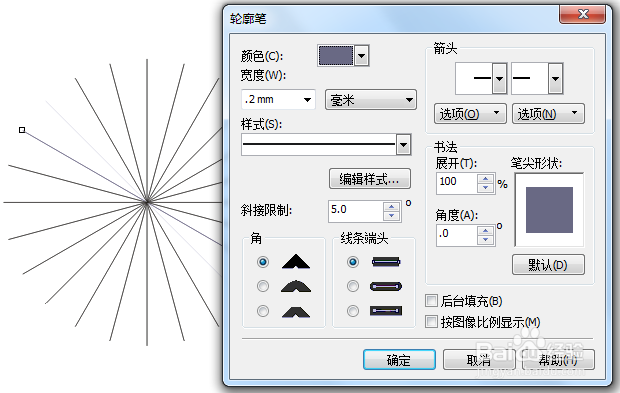Select the round corner radio button
Viewport: 620px width, 393px height.
tap(263, 286)
